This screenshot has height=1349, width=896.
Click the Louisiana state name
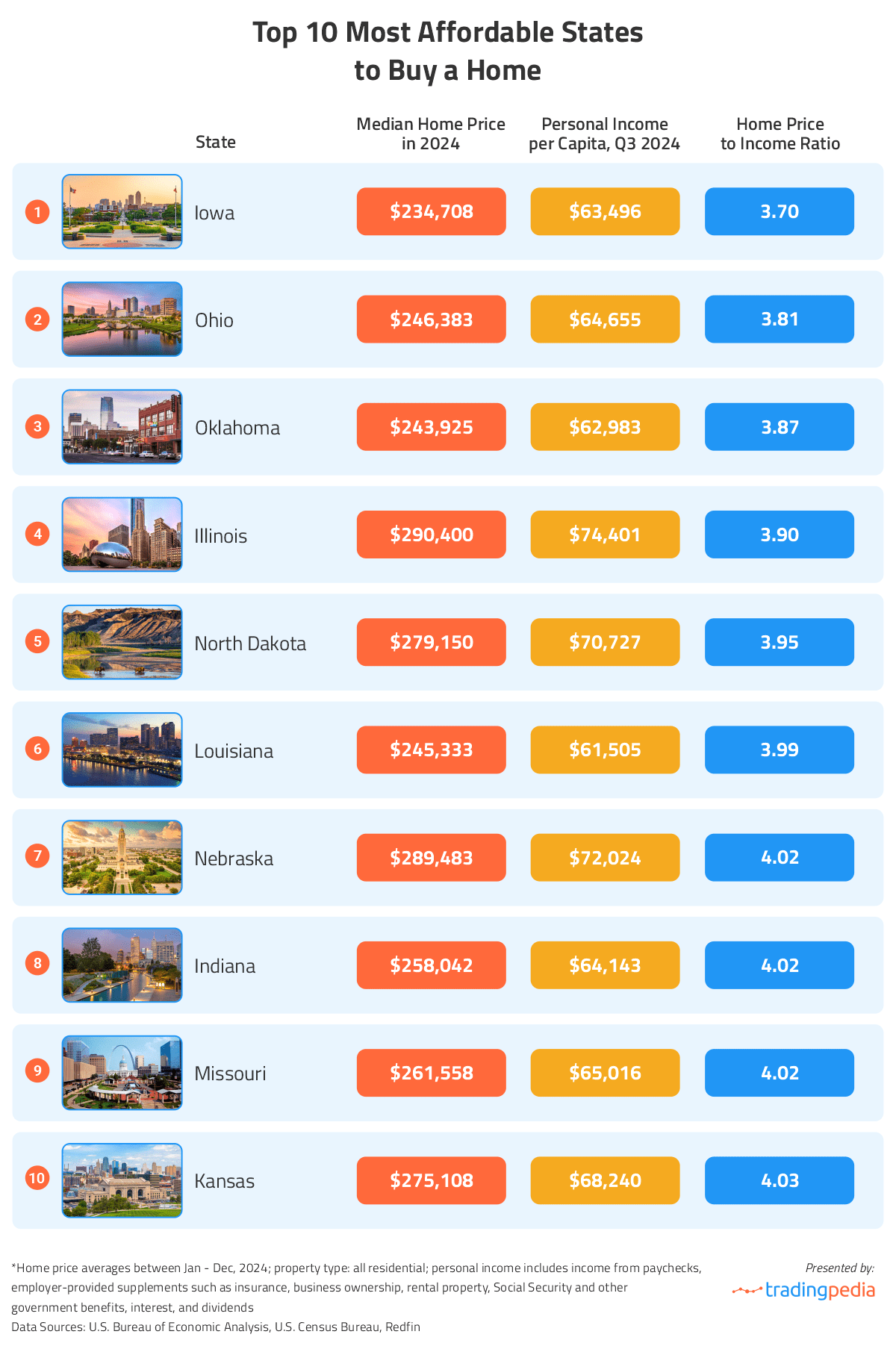[x=234, y=751]
